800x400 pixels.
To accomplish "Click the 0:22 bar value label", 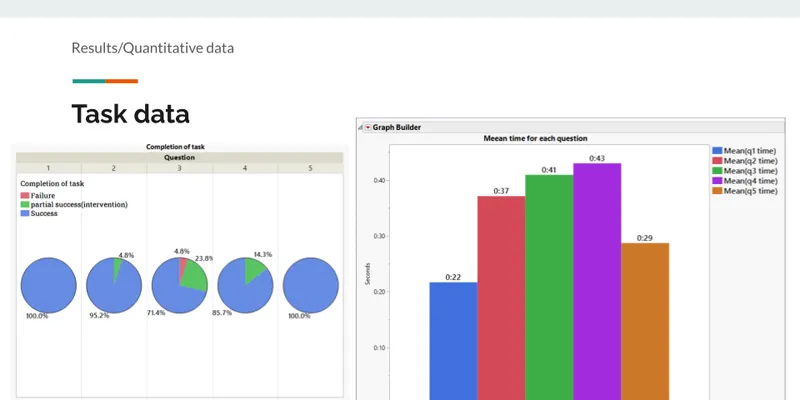I will [x=453, y=277].
